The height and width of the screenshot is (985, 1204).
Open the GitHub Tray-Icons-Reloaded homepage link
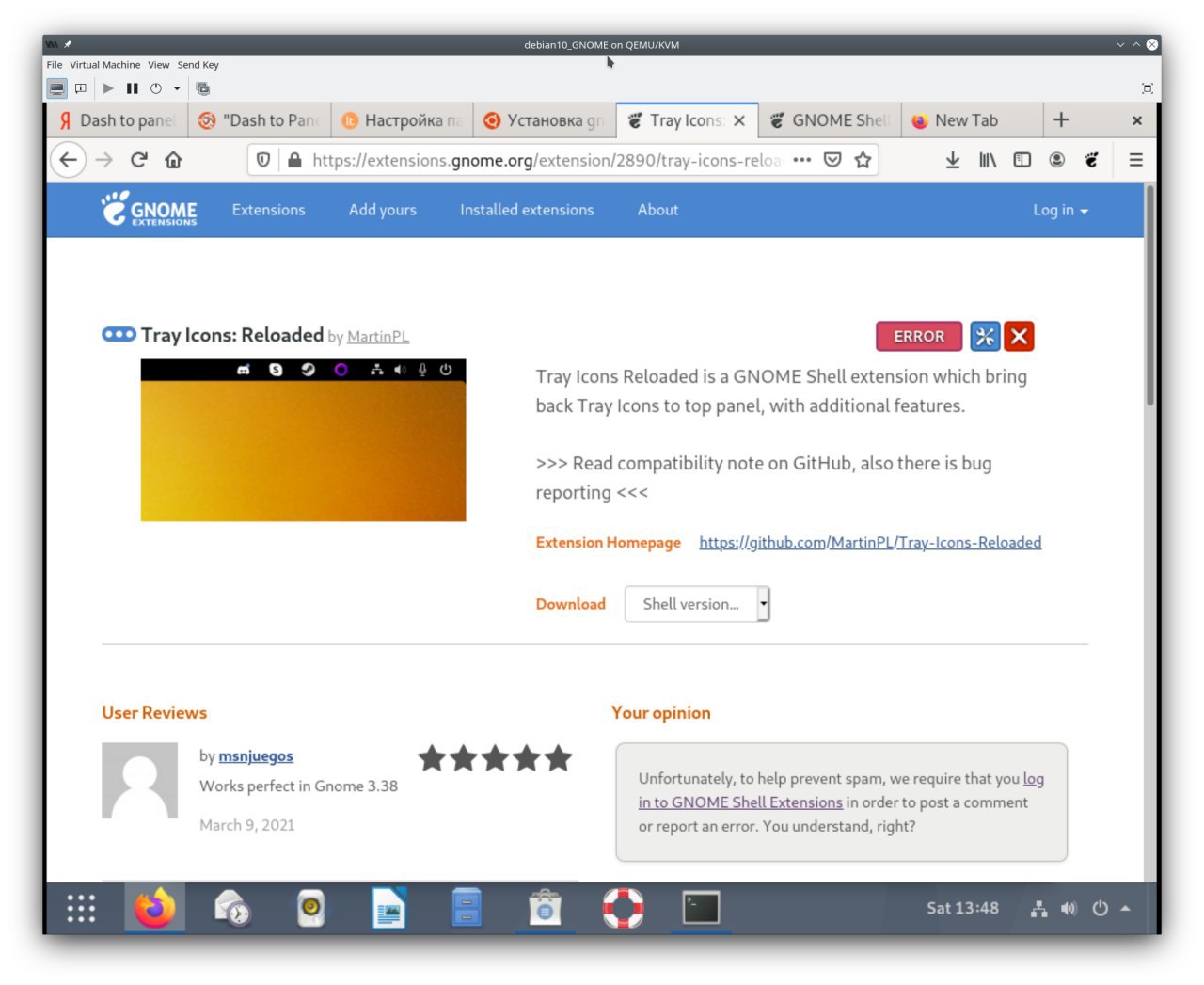(x=870, y=543)
